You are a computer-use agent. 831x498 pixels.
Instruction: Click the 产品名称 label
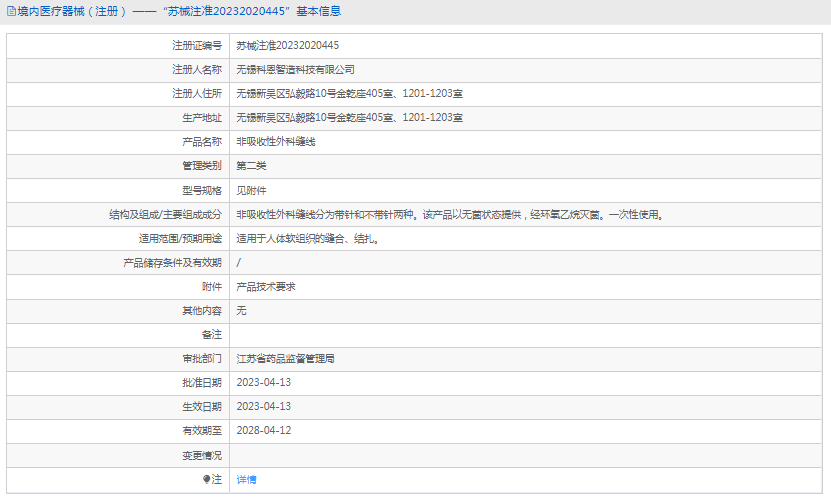click(x=202, y=141)
